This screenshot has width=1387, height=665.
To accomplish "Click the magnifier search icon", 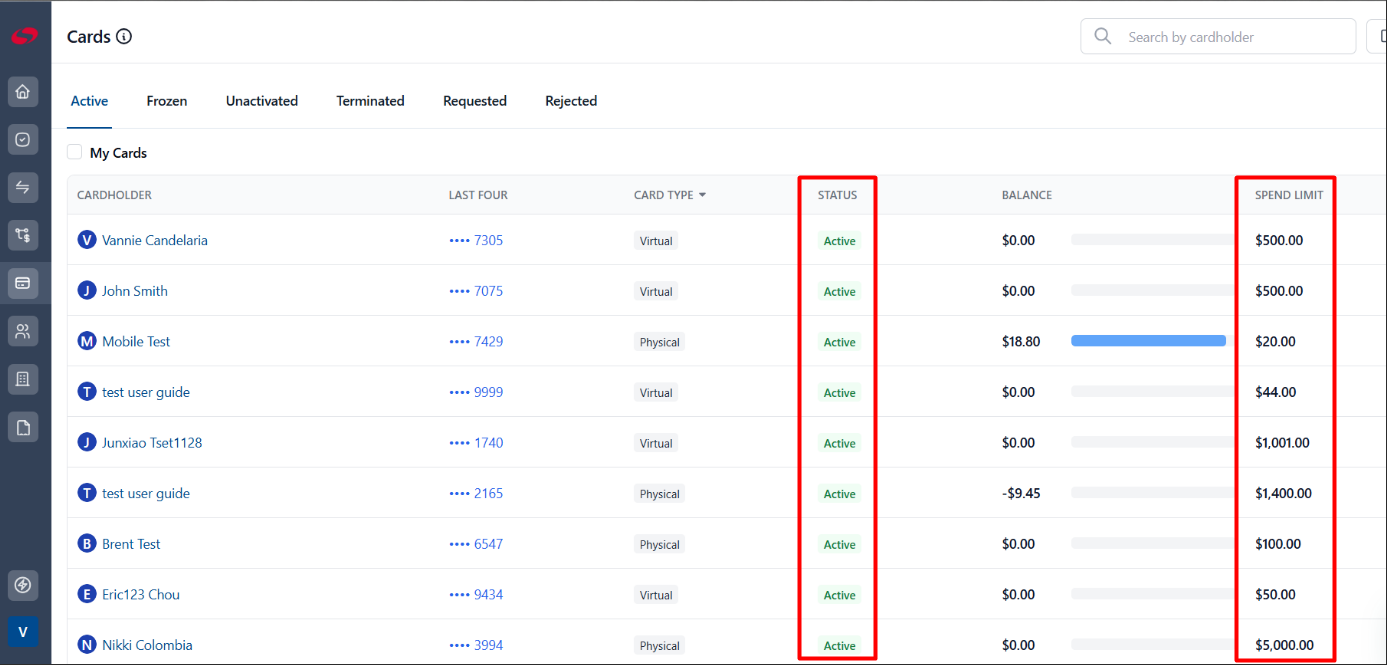I will 1103,36.
